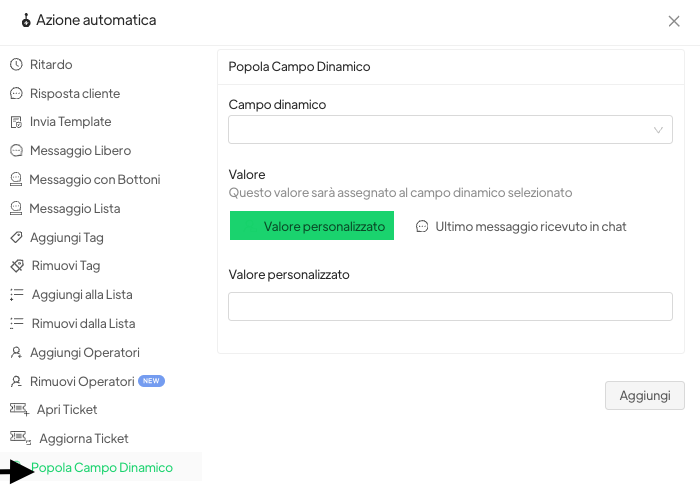700x489 pixels.
Task: Choose Ultimo messaggio ricevuto in chat
Action: tap(521, 227)
